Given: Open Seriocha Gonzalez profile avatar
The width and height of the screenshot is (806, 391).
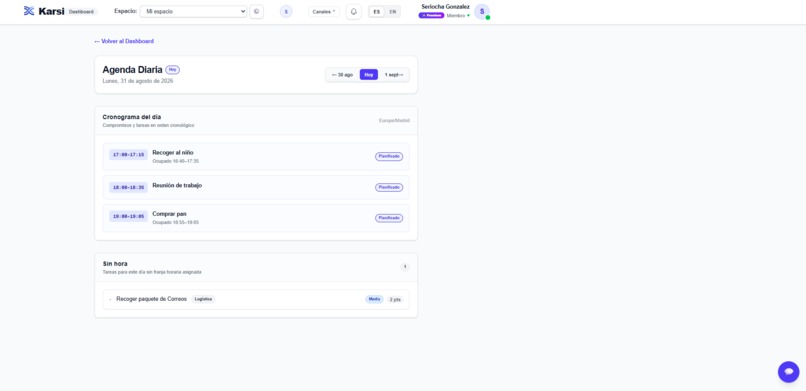Looking at the screenshot, I should [x=482, y=11].
